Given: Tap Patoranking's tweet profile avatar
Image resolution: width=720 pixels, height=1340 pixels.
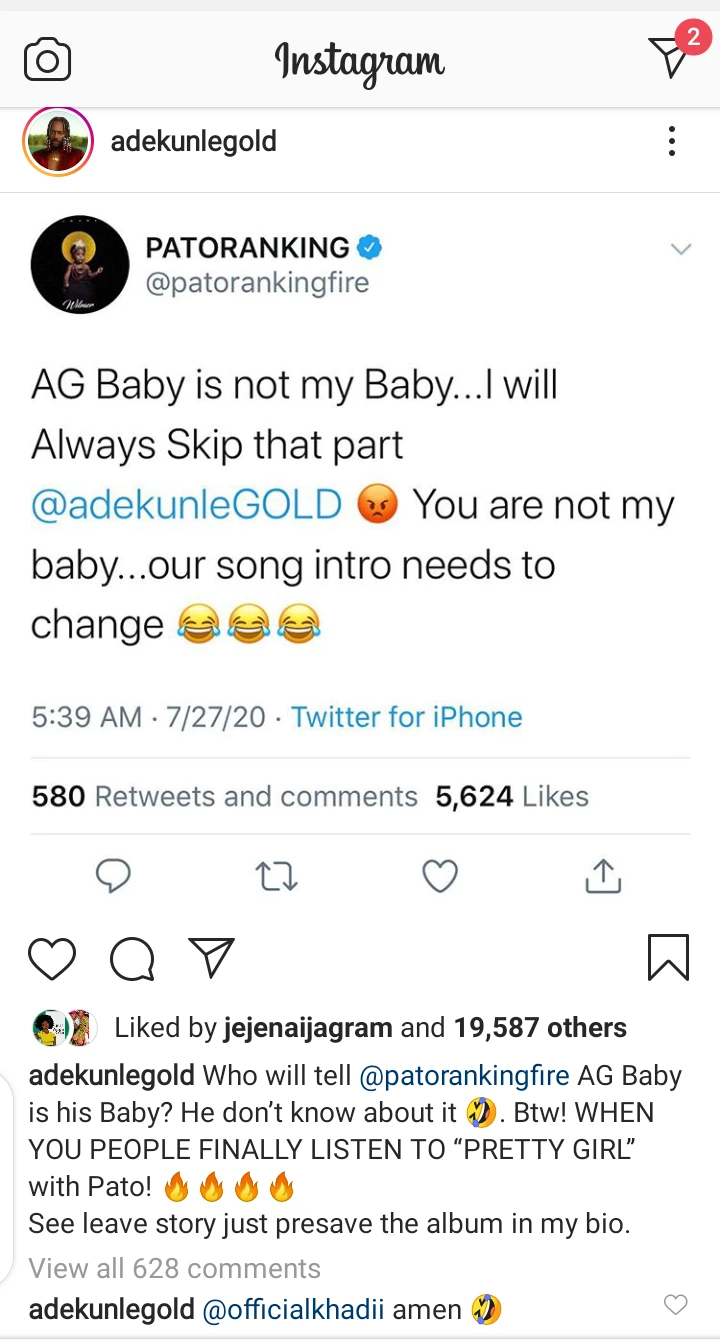Looking at the screenshot, I should [80, 265].
